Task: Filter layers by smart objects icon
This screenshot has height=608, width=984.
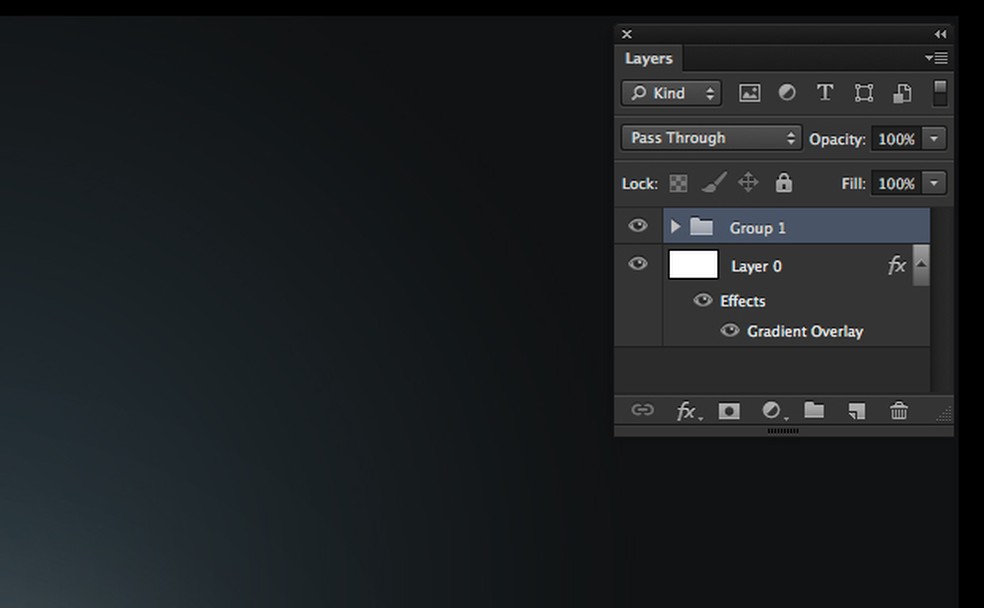Action: [902, 93]
